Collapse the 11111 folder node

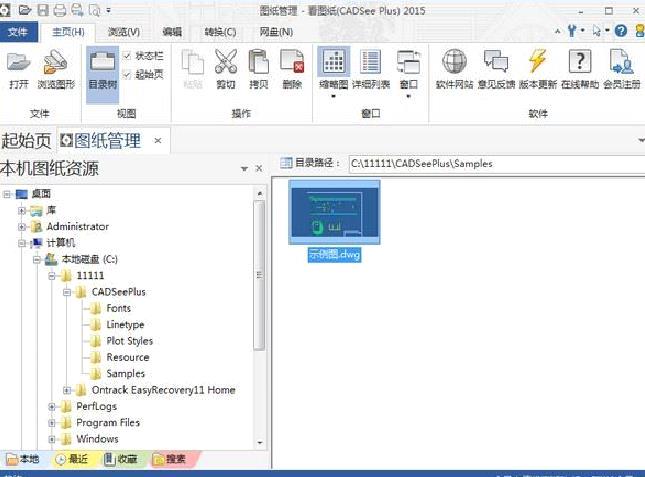tap(52, 276)
